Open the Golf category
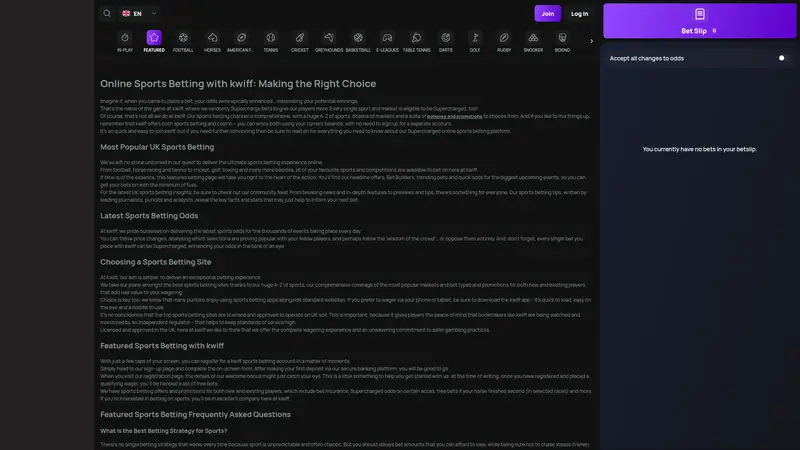Image resolution: width=800 pixels, height=450 pixels. pos(474,41)
